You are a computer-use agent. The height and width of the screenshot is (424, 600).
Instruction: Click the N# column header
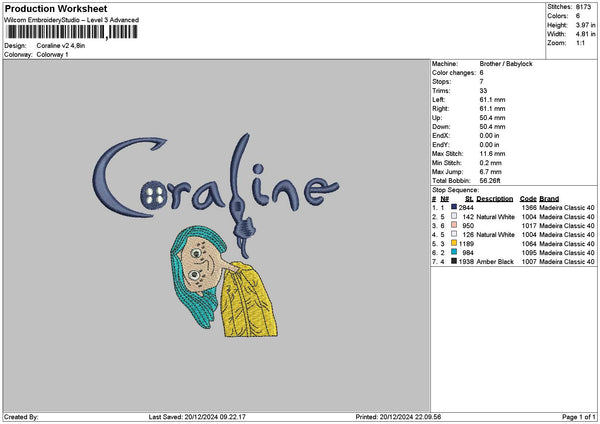pyautogui.click(x=444, y=199)
